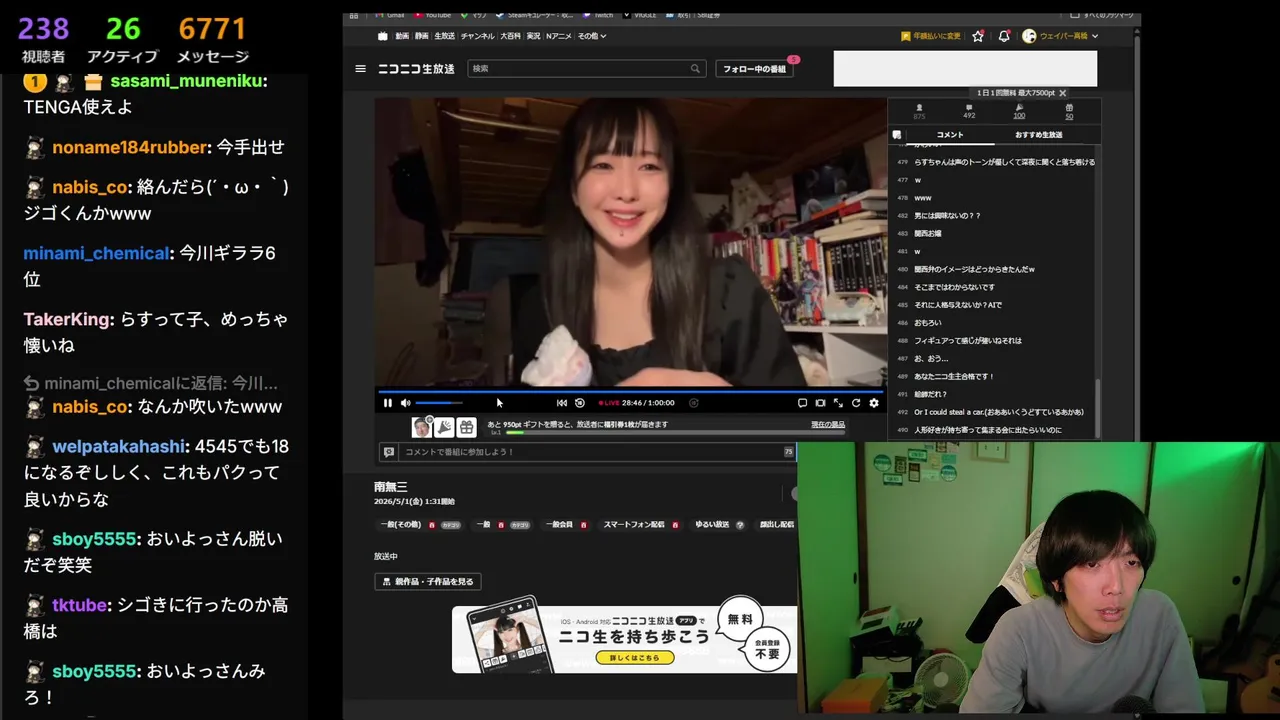Open the hamburger menu beside ニコニコ生放送 logo
The image size is (1280, 720).
[x=360, y=69]
